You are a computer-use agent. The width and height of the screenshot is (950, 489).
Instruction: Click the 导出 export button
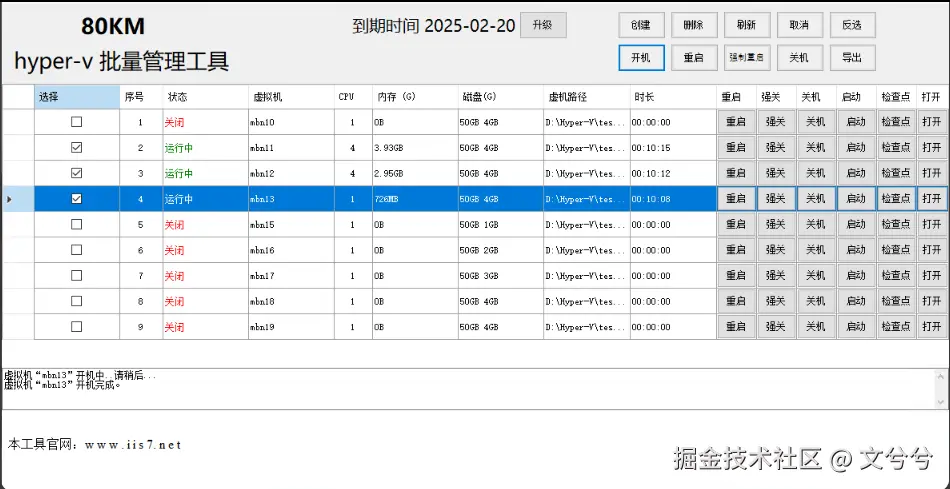[x=852, y=58]
